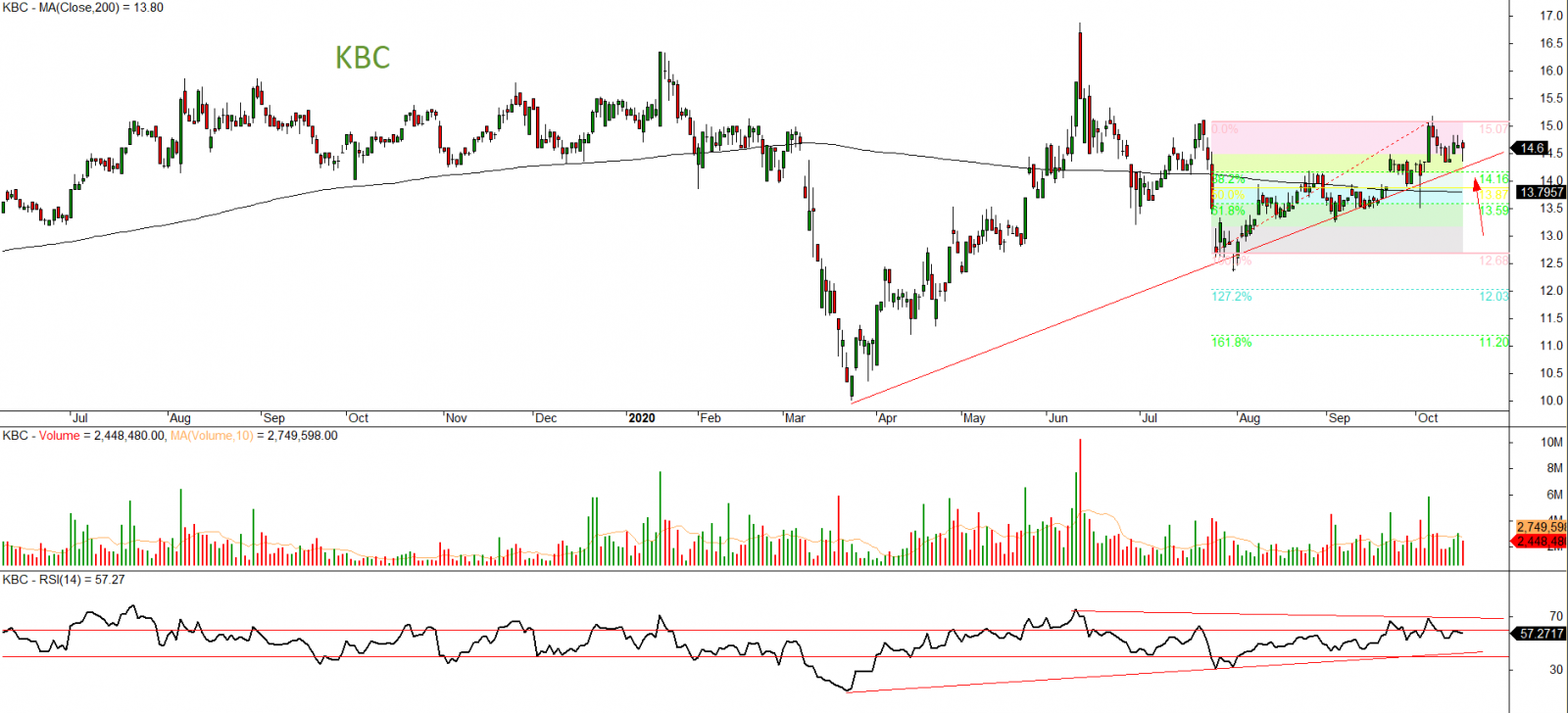The height and width of the screenshot is (713, 1568).
Task: Click the '11.5' price axis label
Action: (x=1551, y=318)
